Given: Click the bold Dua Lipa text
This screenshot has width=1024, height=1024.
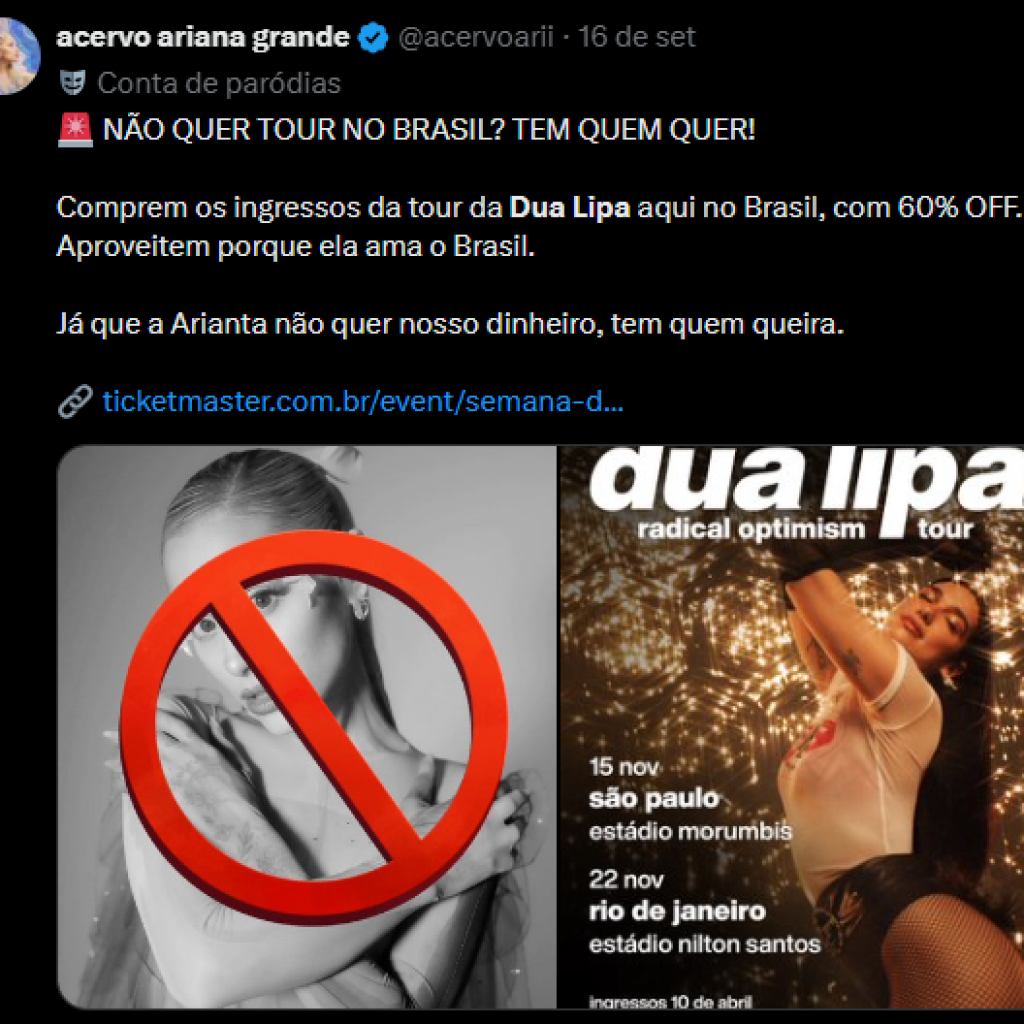Looking at the screenshot, I should point(569,208).
